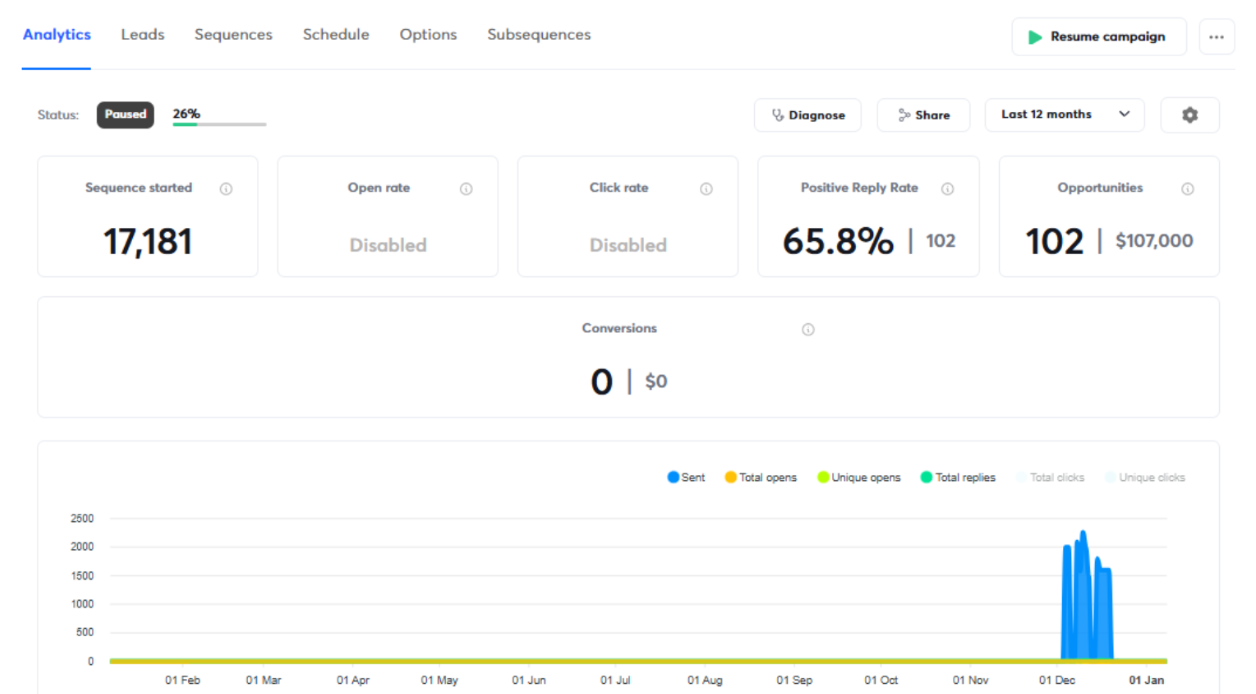
Task: Show Total clicks series in chart
Action: (x=1050, y=478)
